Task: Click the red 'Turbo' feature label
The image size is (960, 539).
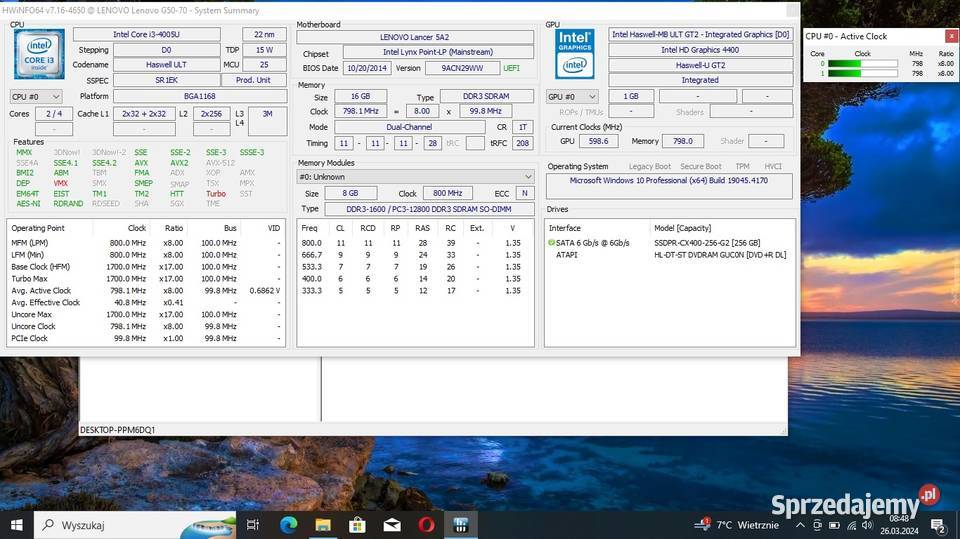Action: click(216, 194)
